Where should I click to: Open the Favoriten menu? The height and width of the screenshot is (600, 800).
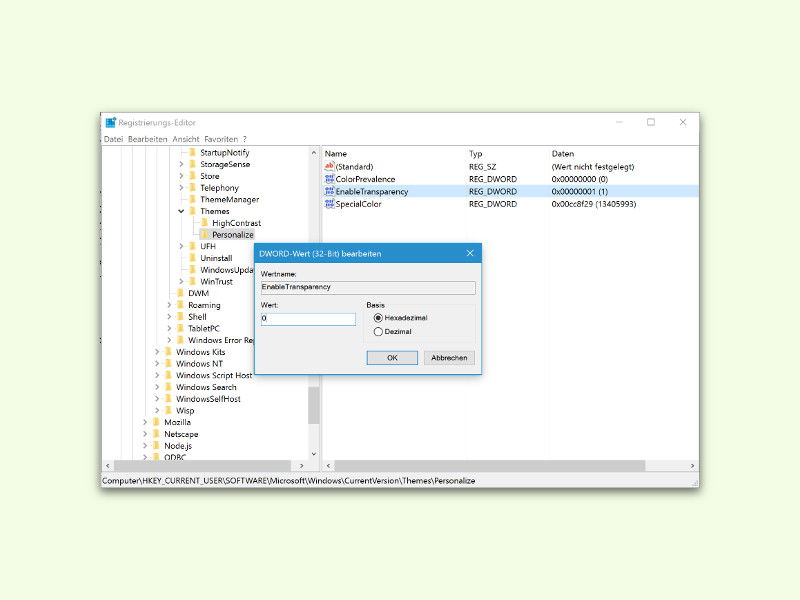pyautogui.click(x=221, y=139)
